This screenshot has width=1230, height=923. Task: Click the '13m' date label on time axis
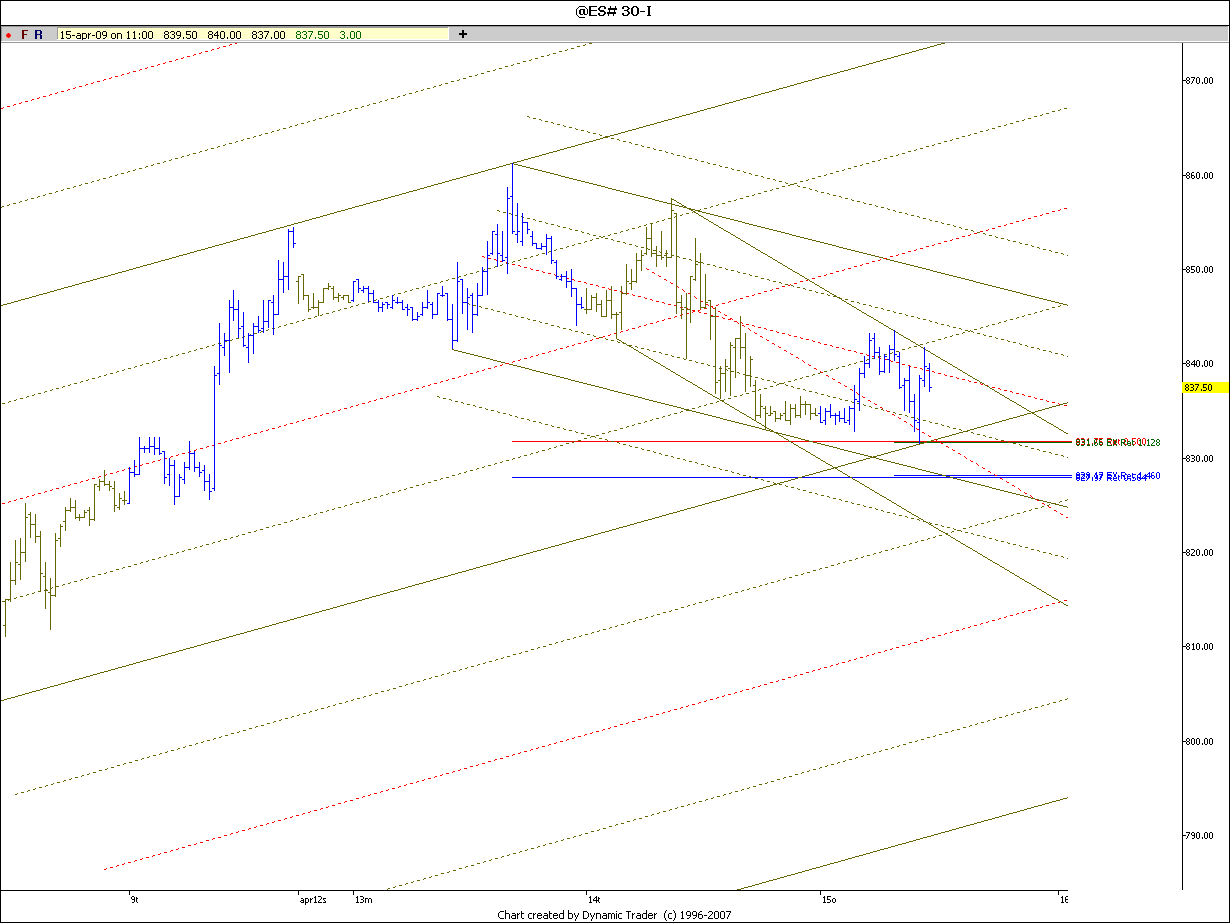pos(363,899)
